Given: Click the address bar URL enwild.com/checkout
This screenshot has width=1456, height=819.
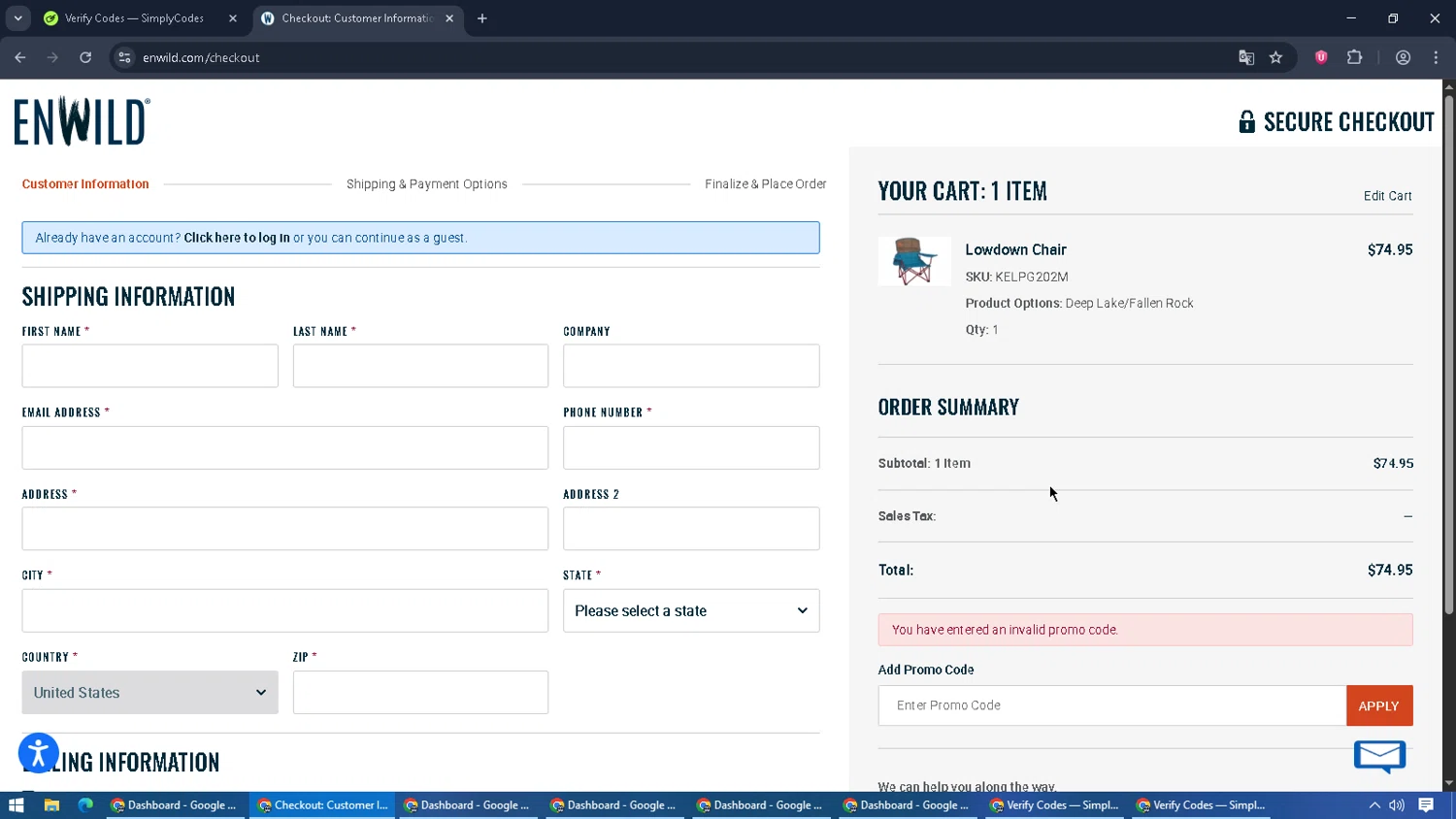Looking at the screenshot, I should 201,57.
